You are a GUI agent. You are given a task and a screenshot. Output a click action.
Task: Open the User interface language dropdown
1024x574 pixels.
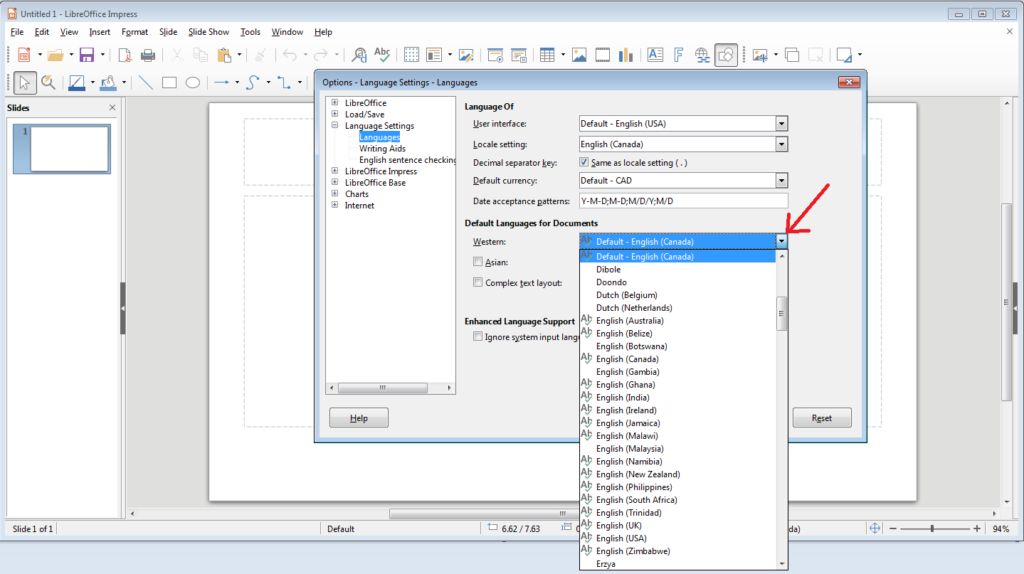pos(781,124)
